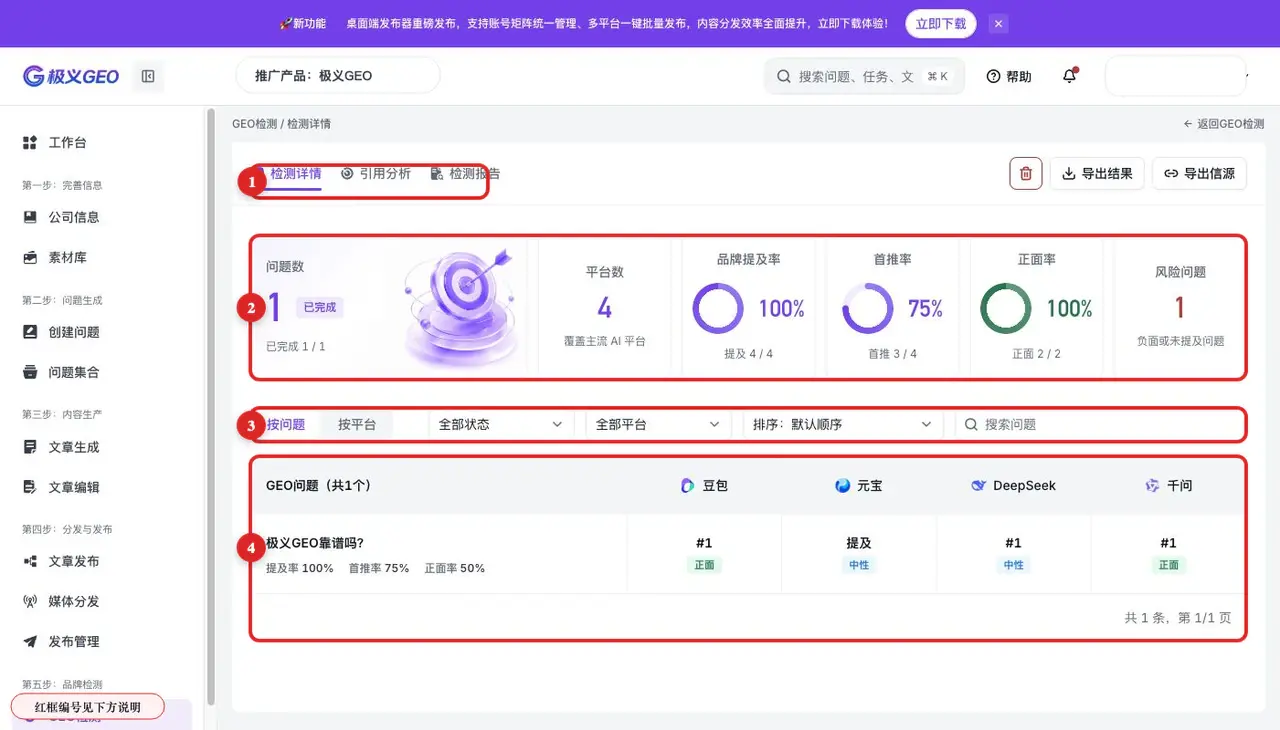
Task: Click the 检测报告 tab icon
Action: 437,173
